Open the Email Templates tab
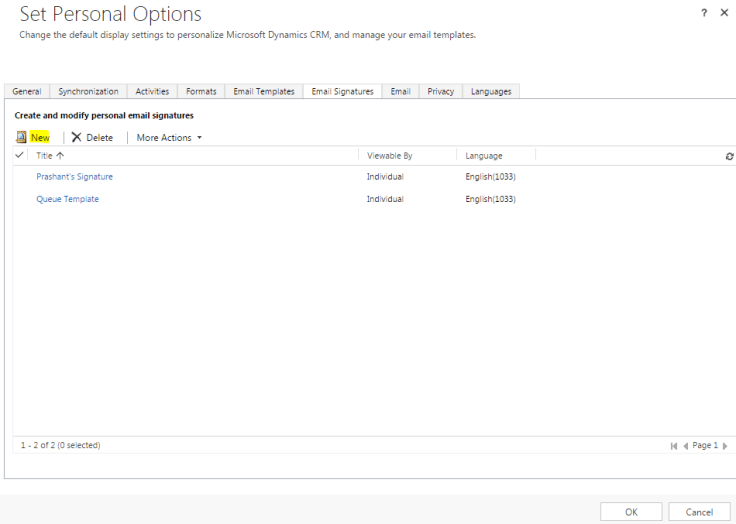 click(x=264, y=91)
